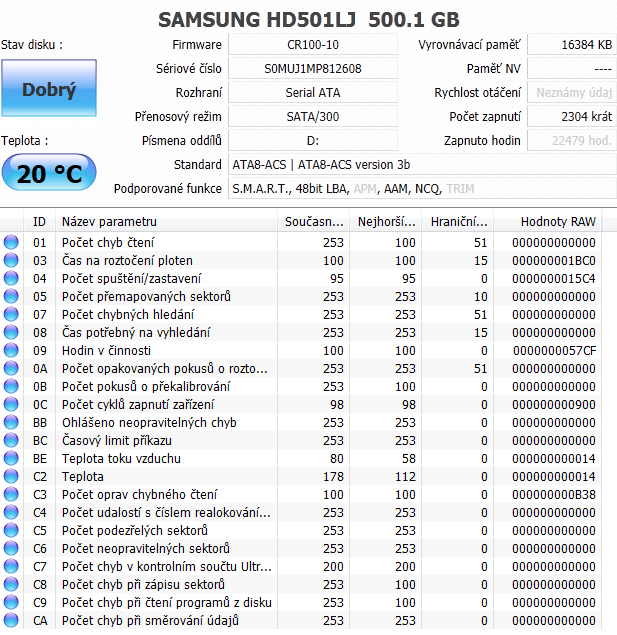Screen dimensions: 617x635
Task: Click status icon for Hodin v činnosti
Action: 11,350
